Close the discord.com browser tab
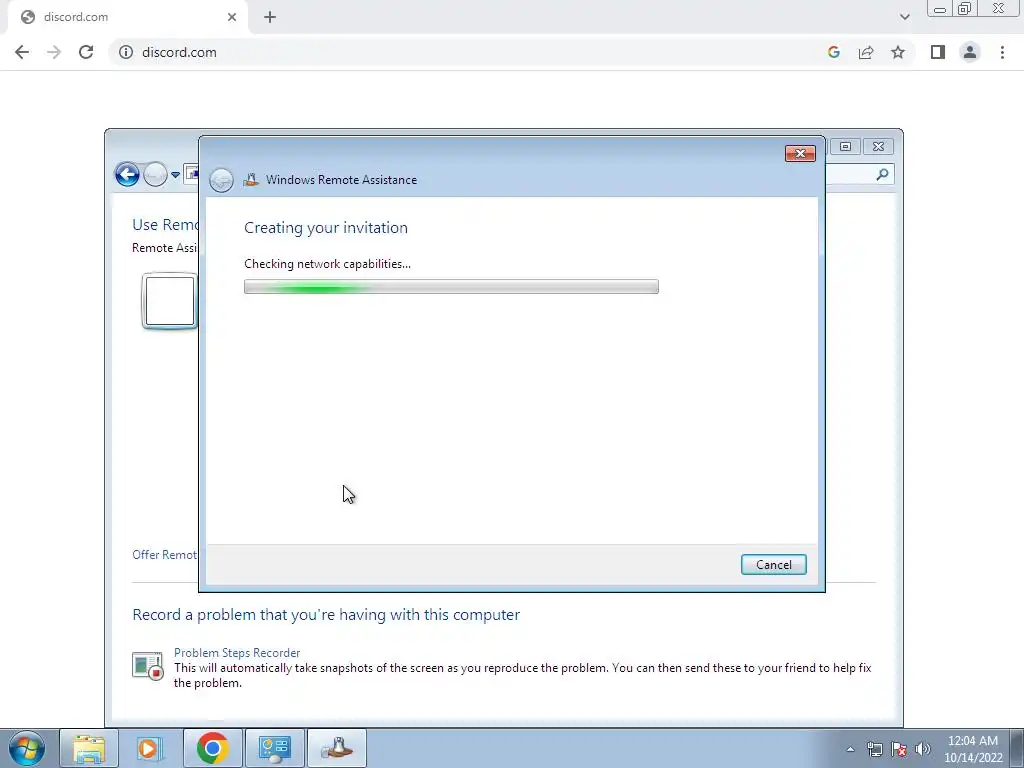Screen dimensions: 1024x768 (x=232, y=17)
